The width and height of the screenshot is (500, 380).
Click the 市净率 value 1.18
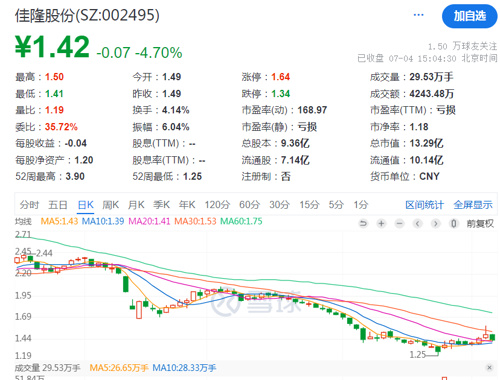419,127
